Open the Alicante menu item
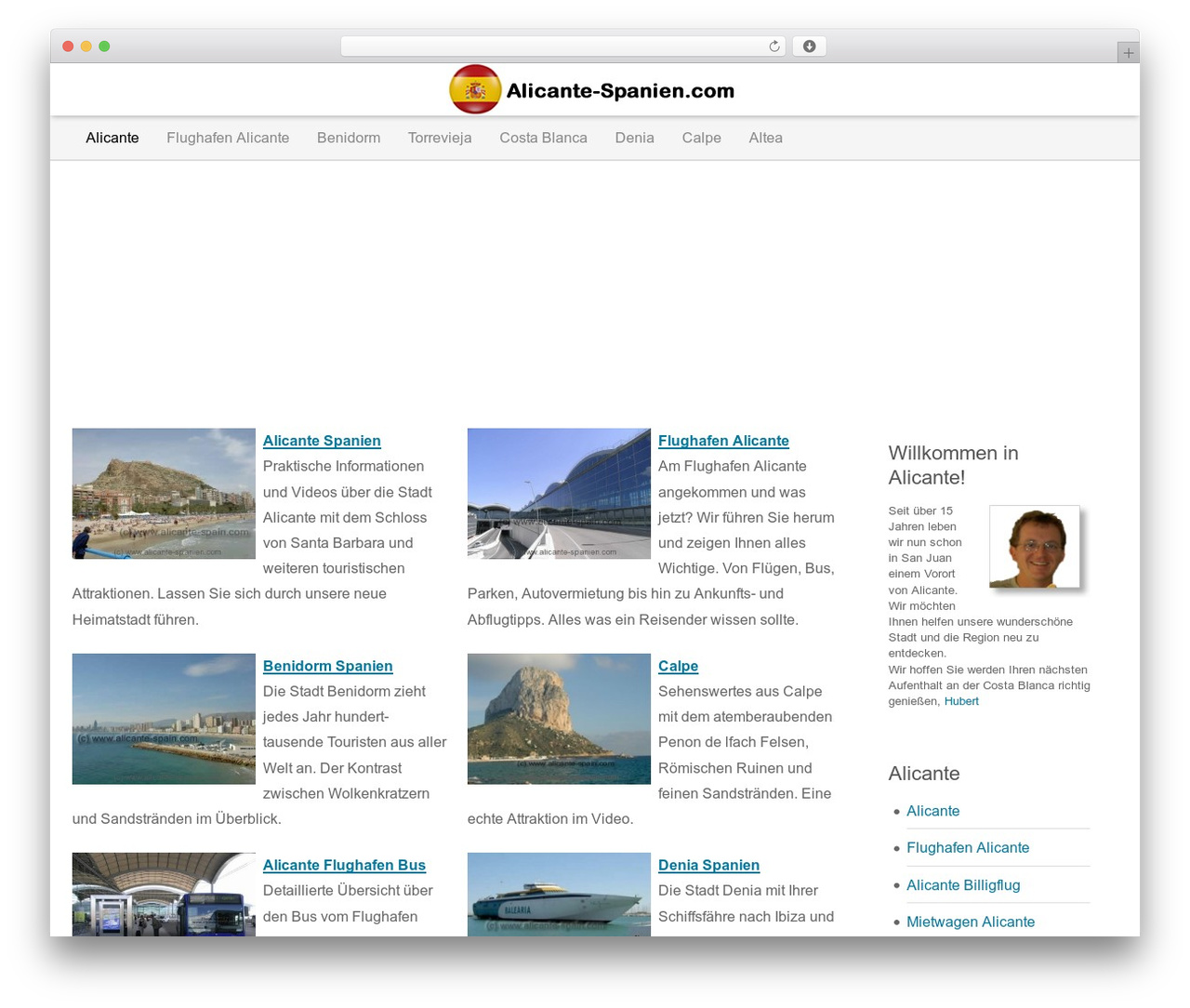 click(112, 138)
